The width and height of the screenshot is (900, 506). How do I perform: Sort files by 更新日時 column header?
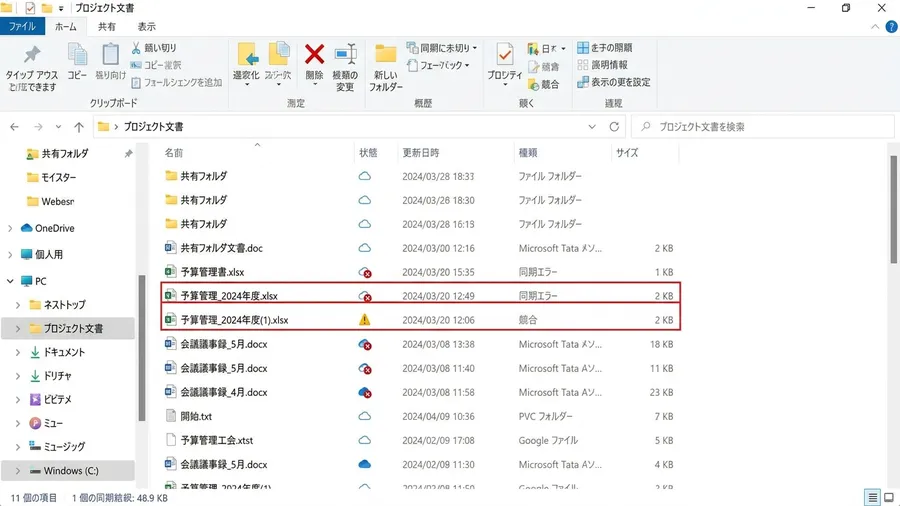click(421, 153)
